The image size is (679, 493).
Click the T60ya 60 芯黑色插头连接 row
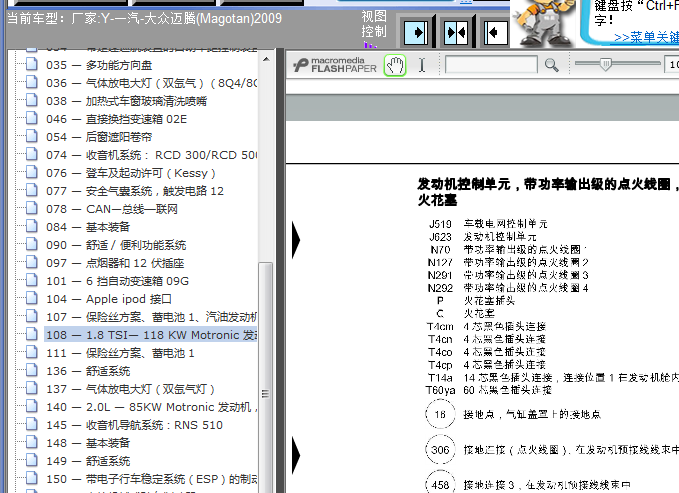point(488,390)
